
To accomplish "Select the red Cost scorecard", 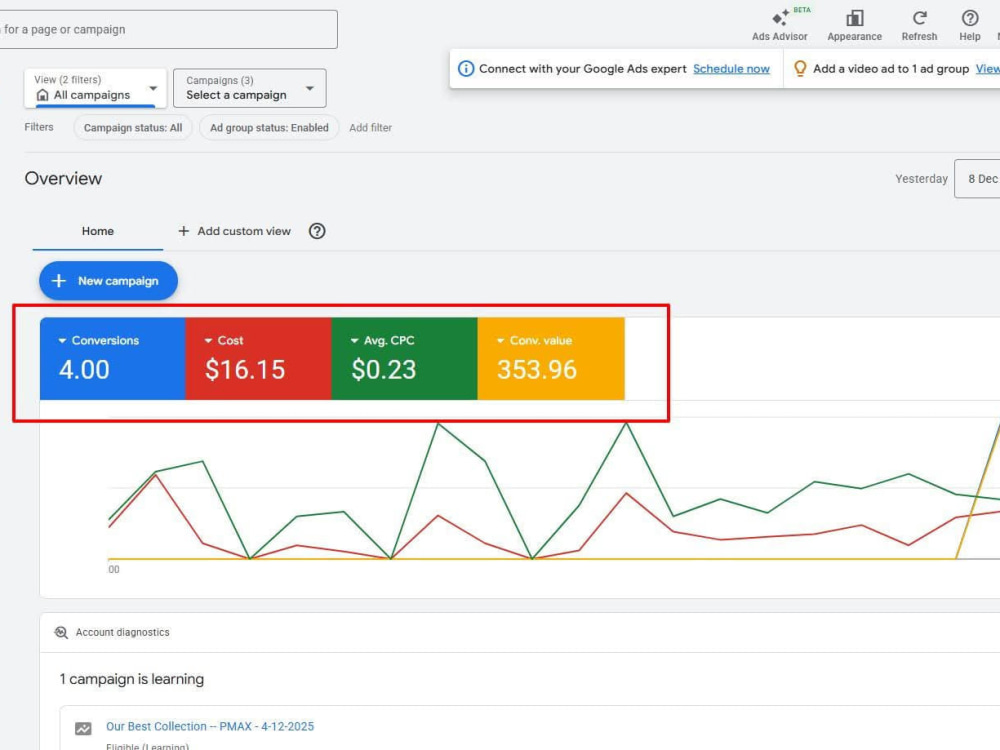I will (258, 358).
